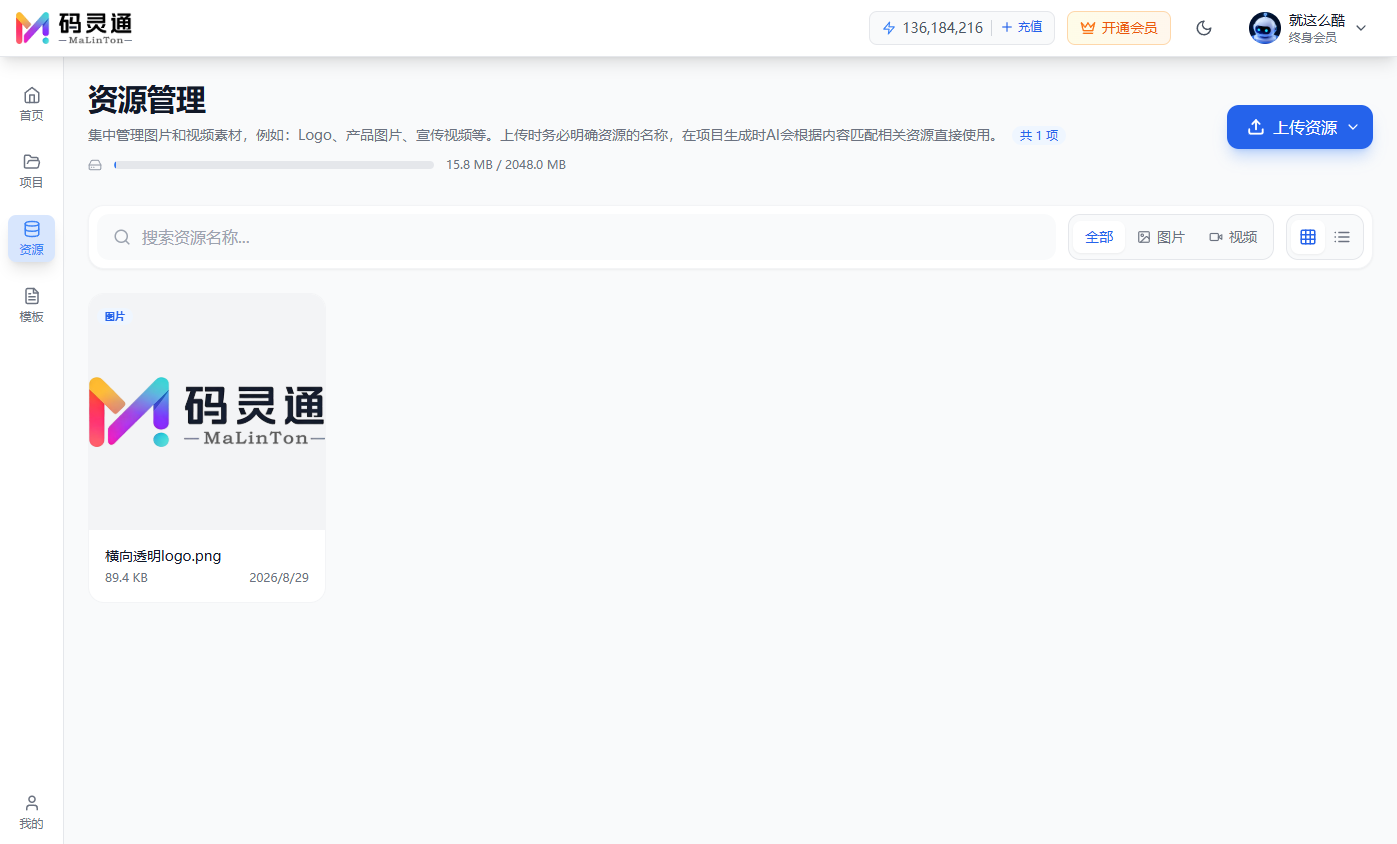Click the 15.8 MB / 2048.0 MB text

506,165
